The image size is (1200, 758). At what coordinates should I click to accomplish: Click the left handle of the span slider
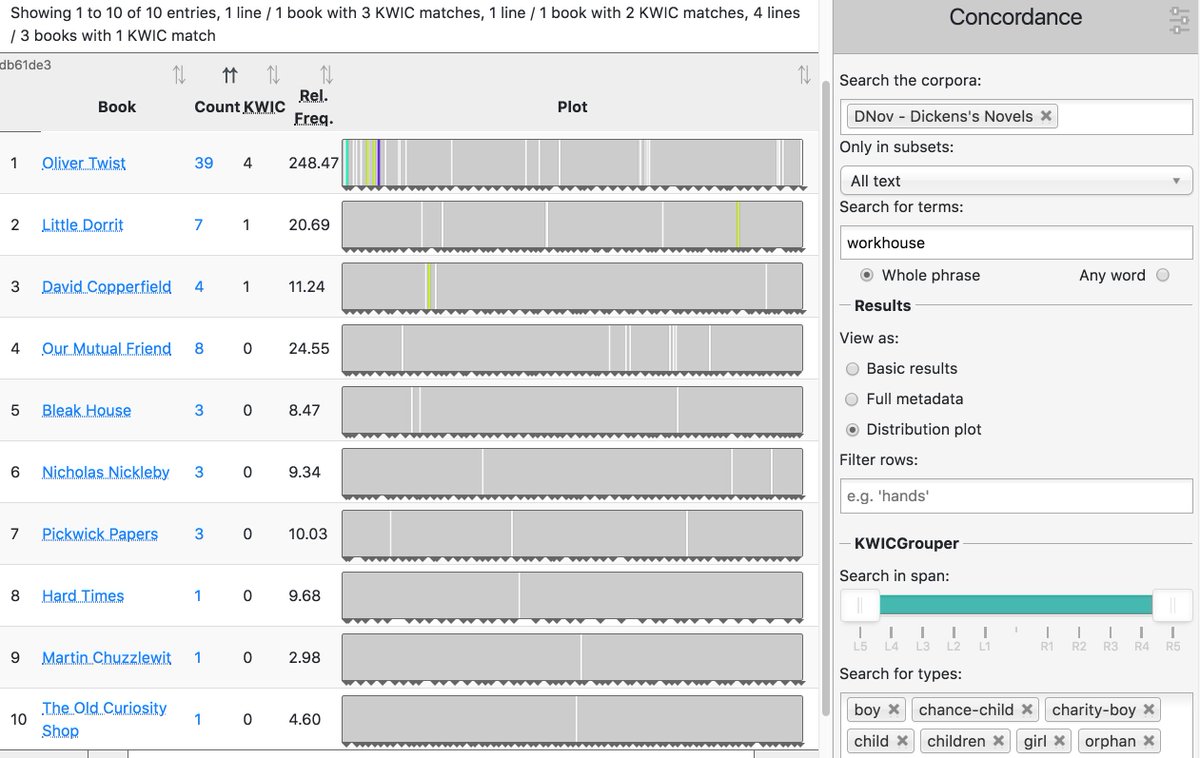(x=860, y=605)
